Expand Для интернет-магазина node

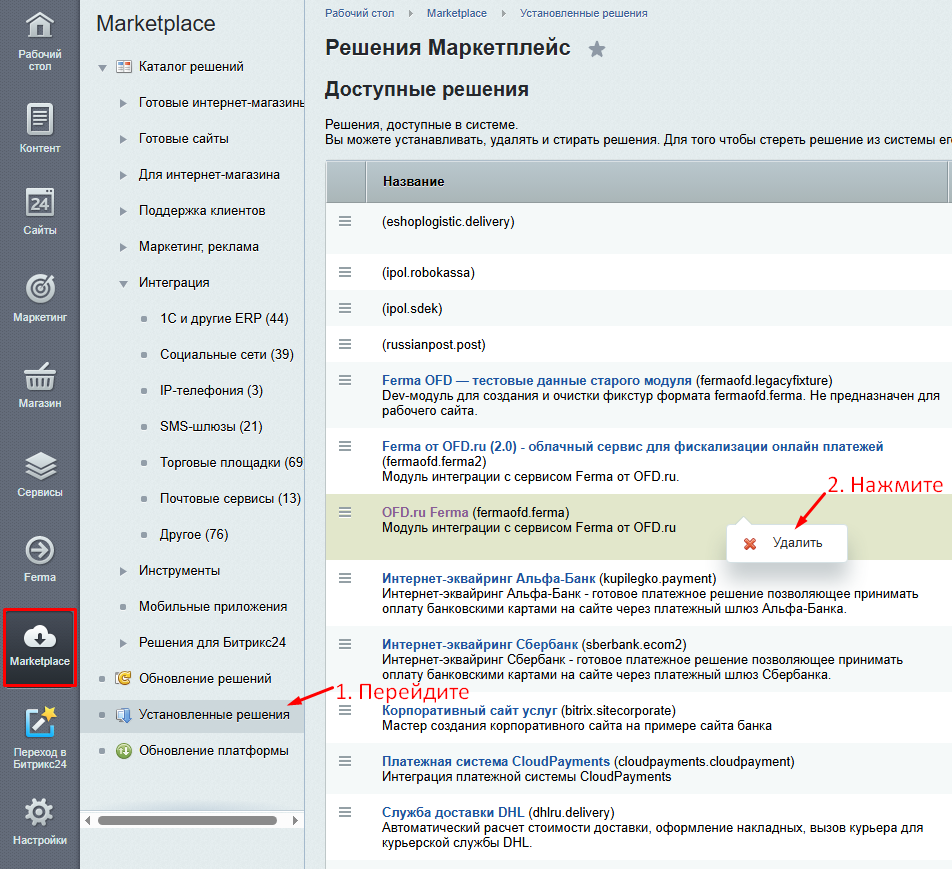123,175
